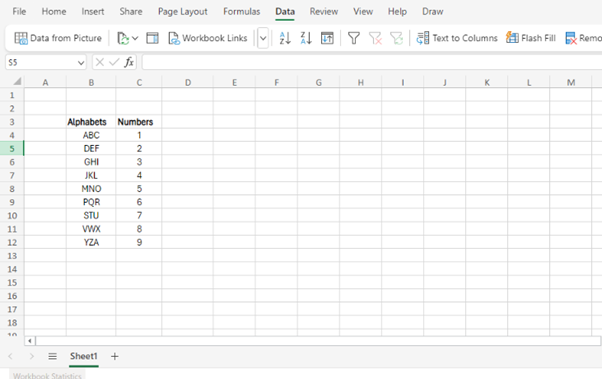Click the confirm entry checkmark icon

[x=114, y=62]
